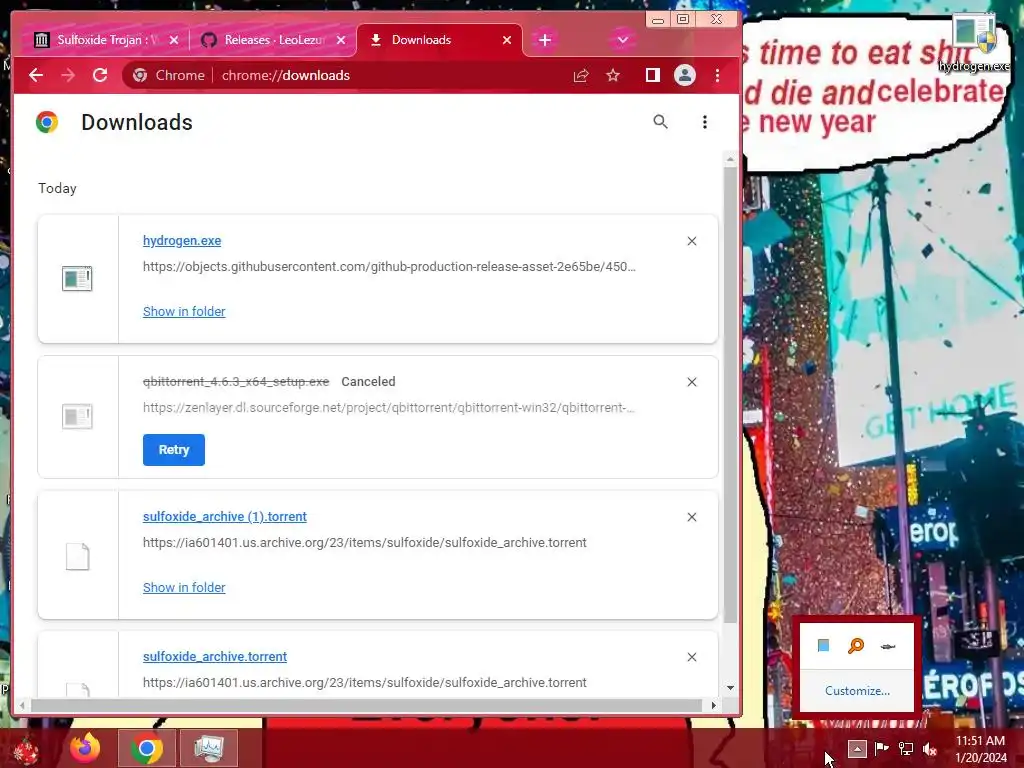Close the Releases GitHub tab

(341, 40)
